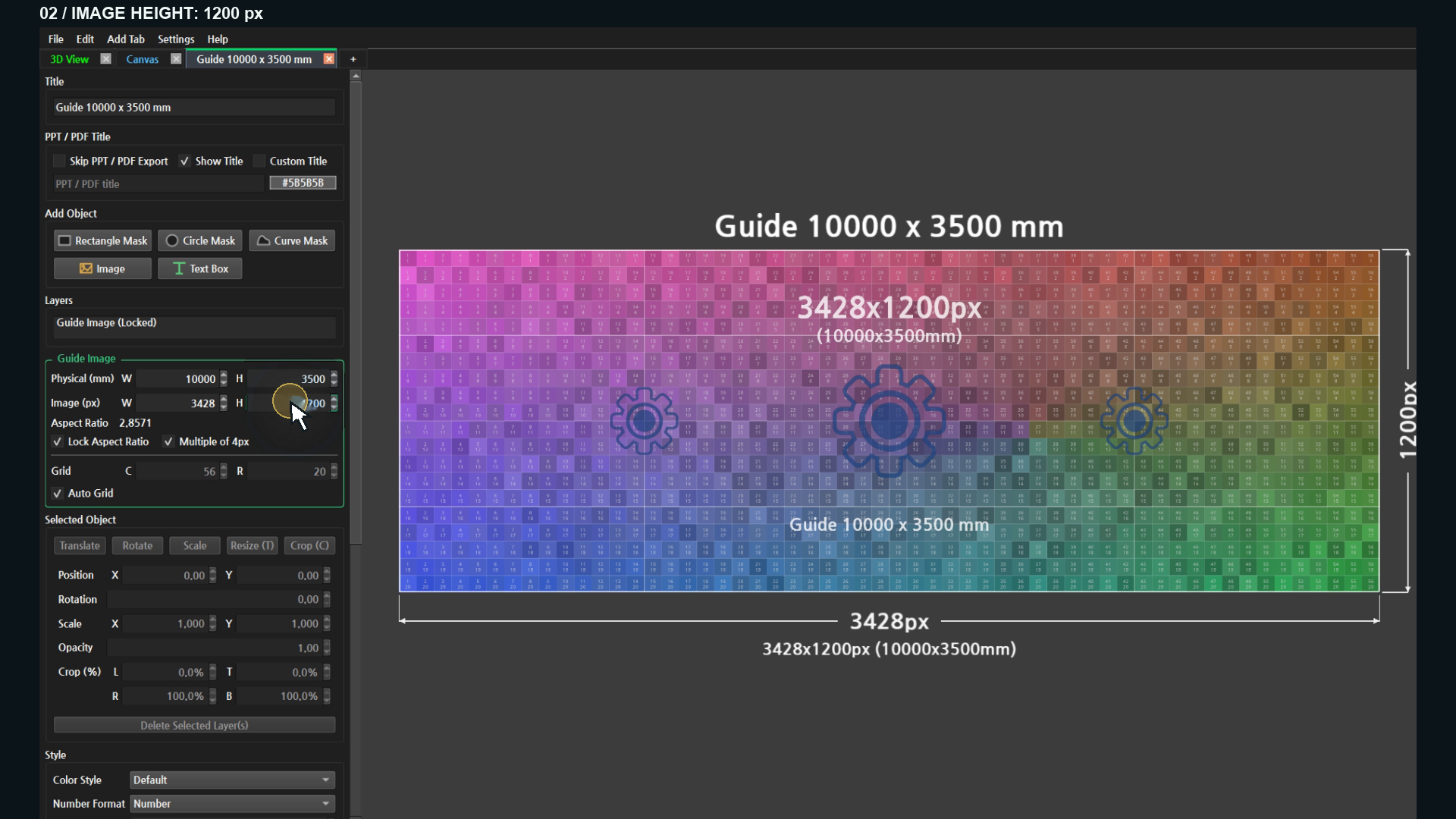Step the Crop Bottom value
The width and height of the screenshot is (1456, 819).
pos(327,696)
